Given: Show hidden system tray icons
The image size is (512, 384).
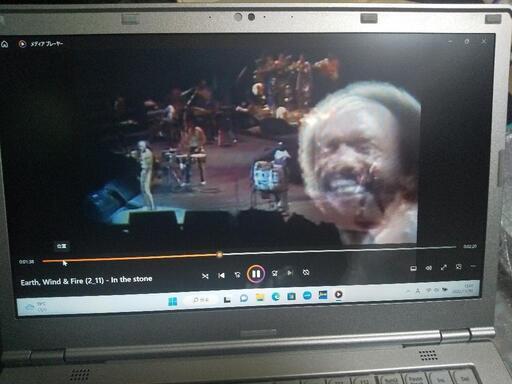Looking at the screenshot, I should click(408, 291).
